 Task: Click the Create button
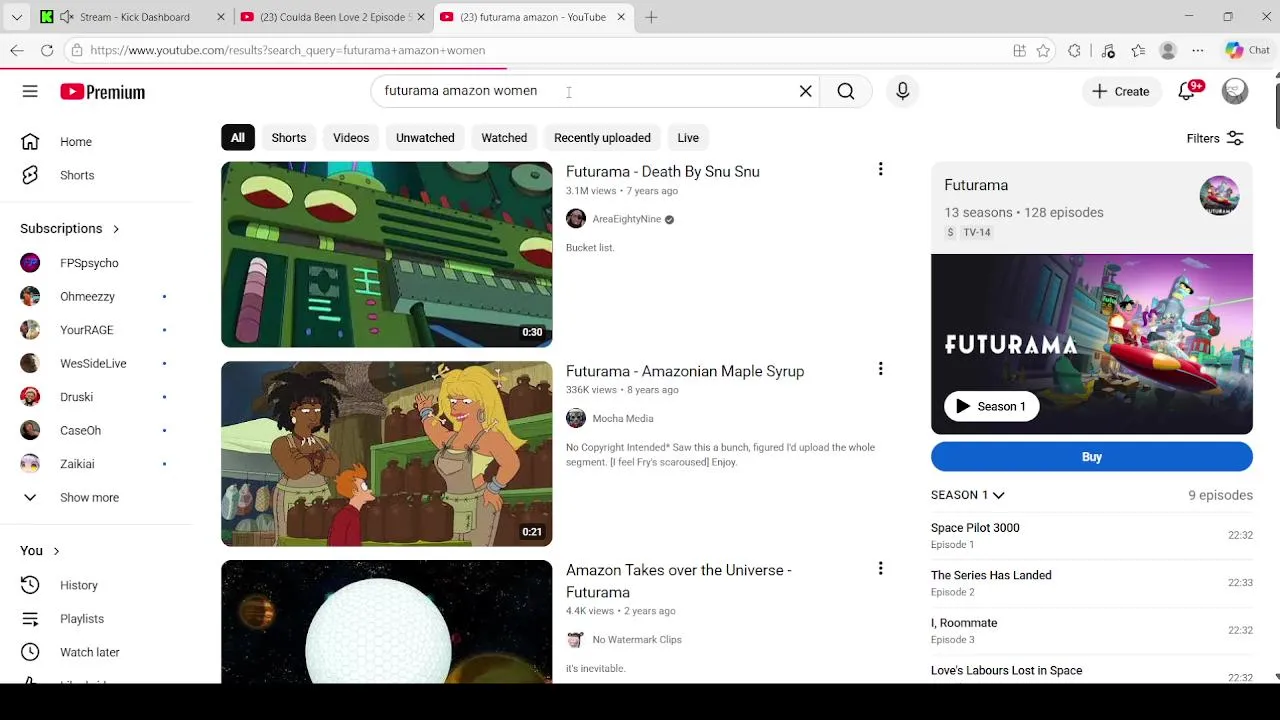[x=1121, y=91]
